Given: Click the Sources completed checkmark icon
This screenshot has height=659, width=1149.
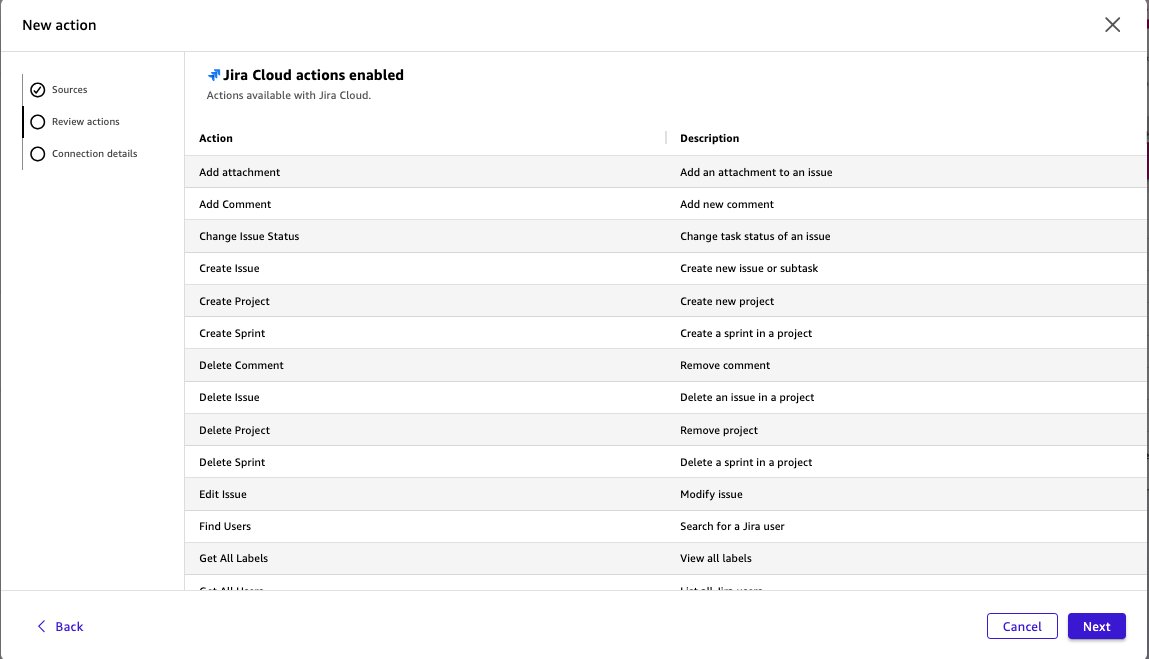Looking at the screenshot, I should coord(38,89).
